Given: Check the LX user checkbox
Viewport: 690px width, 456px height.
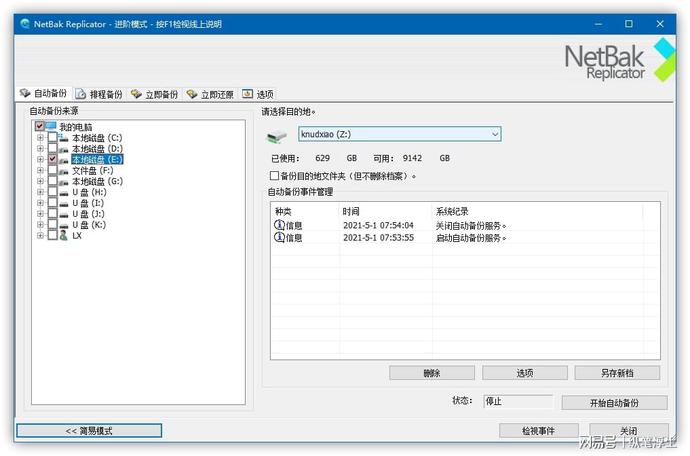Looking at the screenshot, I should pos(52,235).
